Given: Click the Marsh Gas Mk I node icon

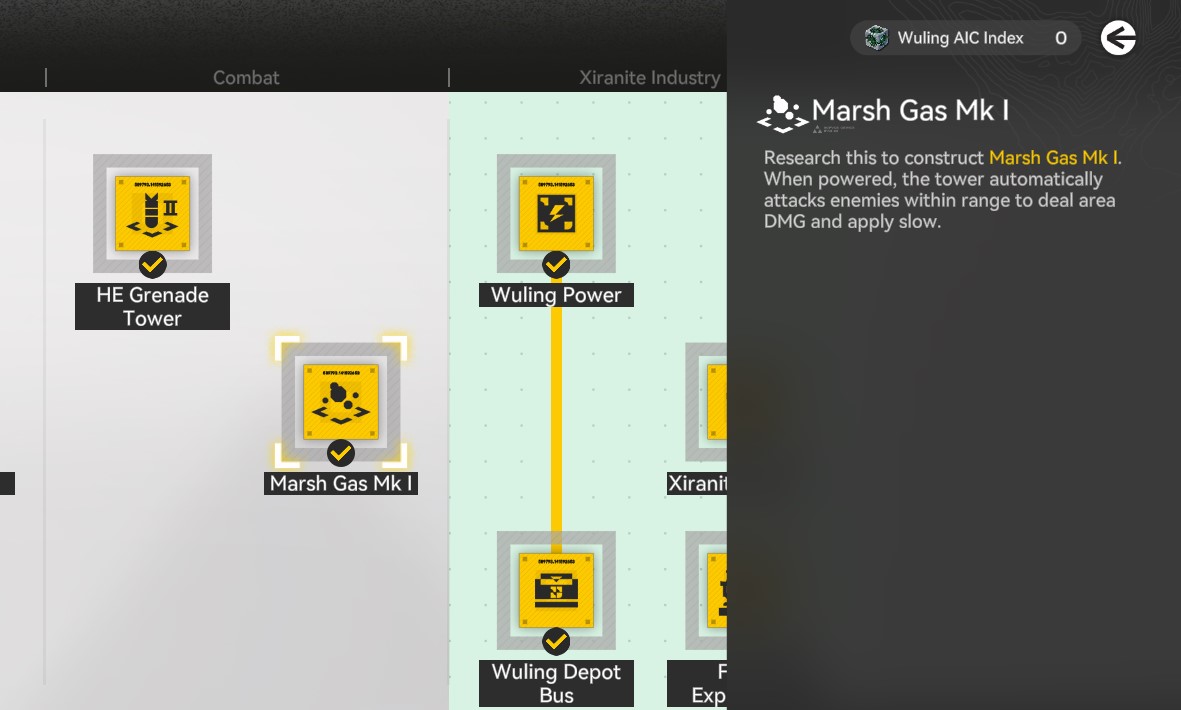Looking at the screenshot, I should click(340, 401).
